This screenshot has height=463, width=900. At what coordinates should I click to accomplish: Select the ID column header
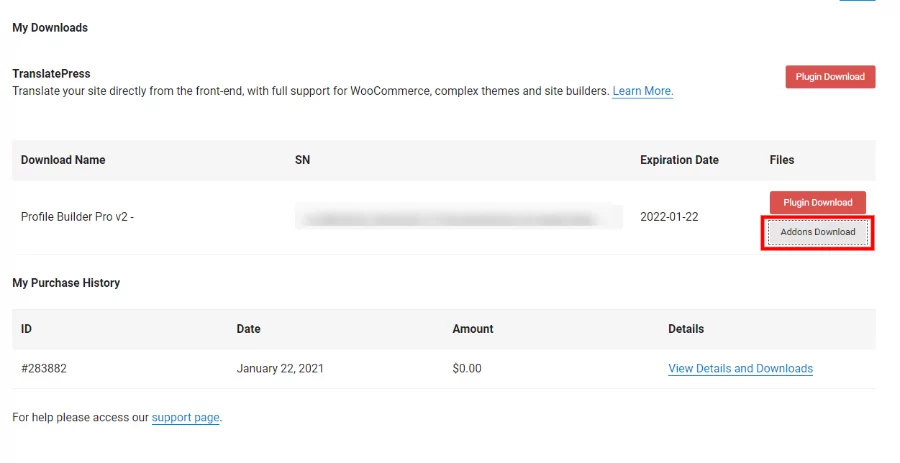click(26, 329)
